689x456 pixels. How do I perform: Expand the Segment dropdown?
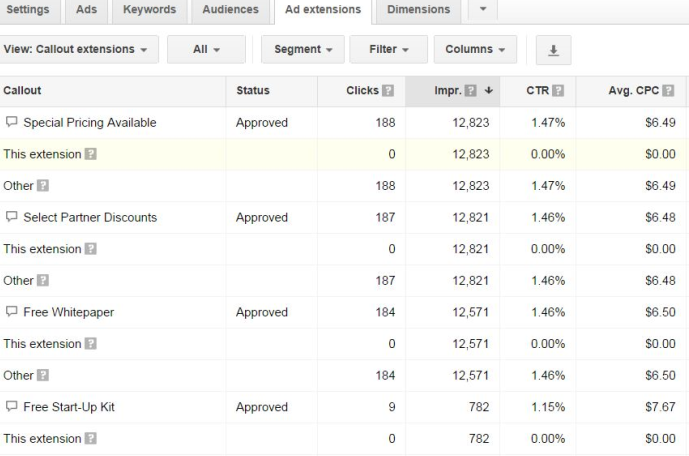tap(303, 49)
